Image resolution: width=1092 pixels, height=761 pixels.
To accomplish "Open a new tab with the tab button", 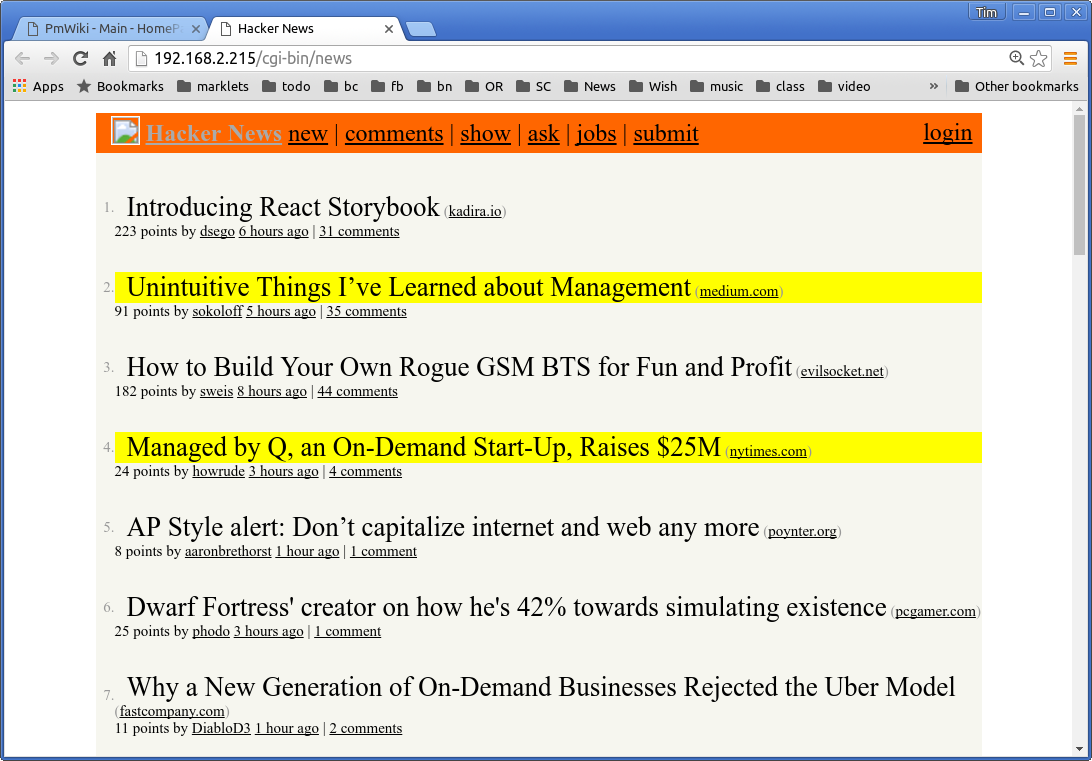I will tap(421, 29).
